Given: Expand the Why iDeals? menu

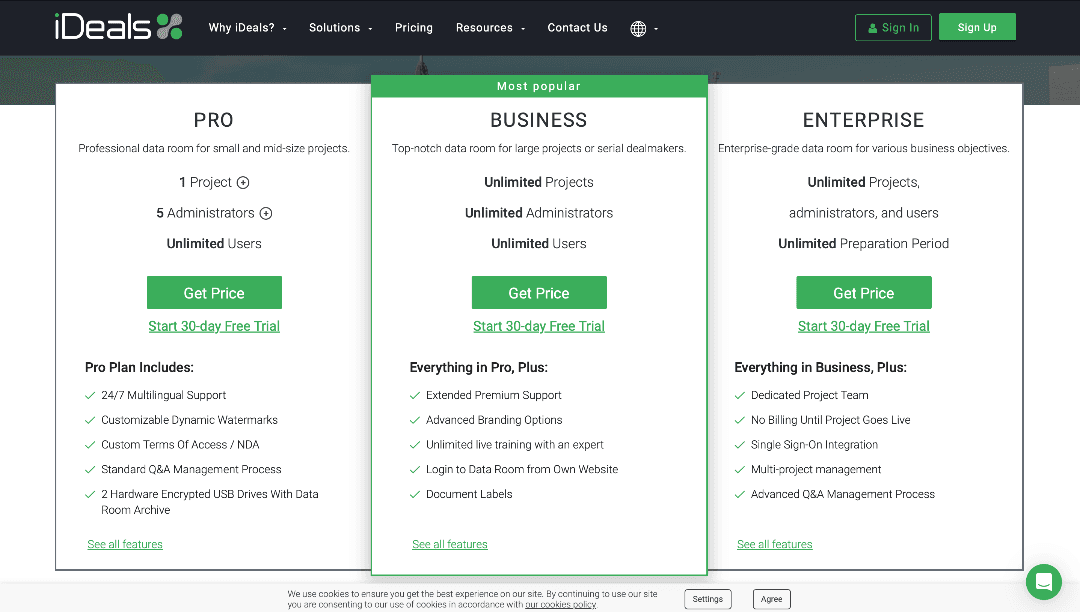Looking at the screenshot, I should point(247,28).
